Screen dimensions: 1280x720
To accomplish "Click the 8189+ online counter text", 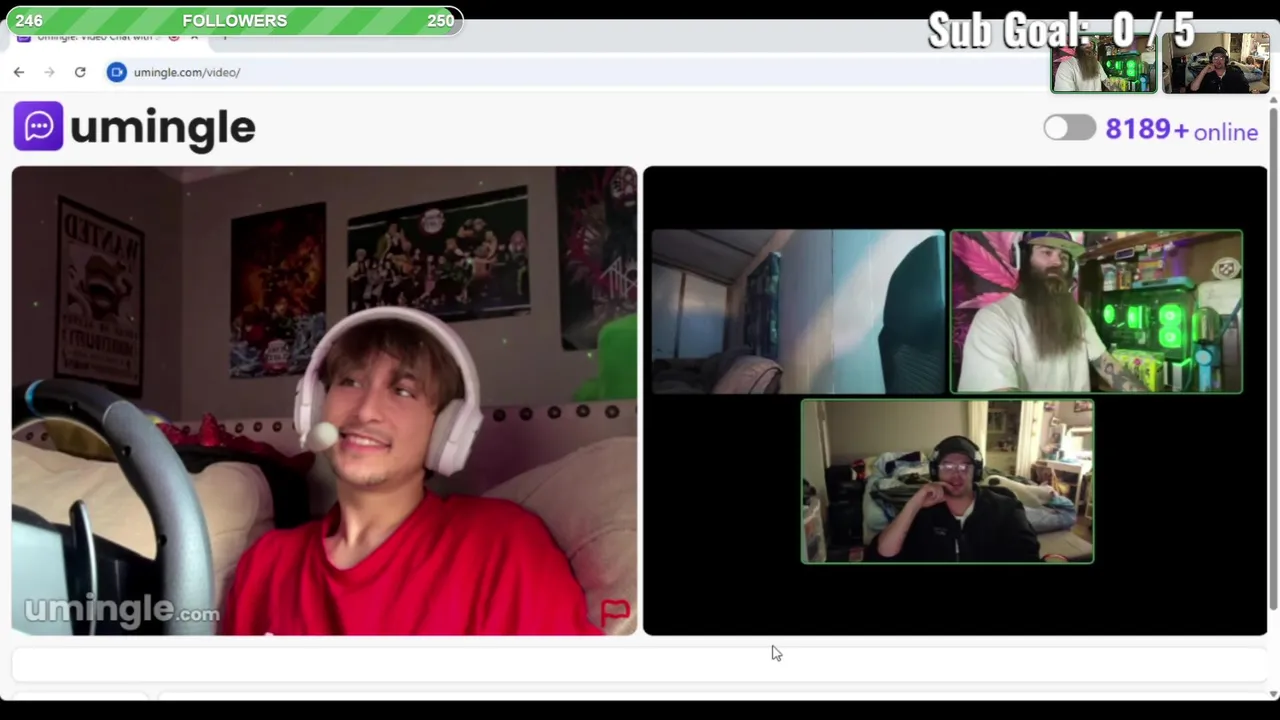I will tap(1181, 130).
